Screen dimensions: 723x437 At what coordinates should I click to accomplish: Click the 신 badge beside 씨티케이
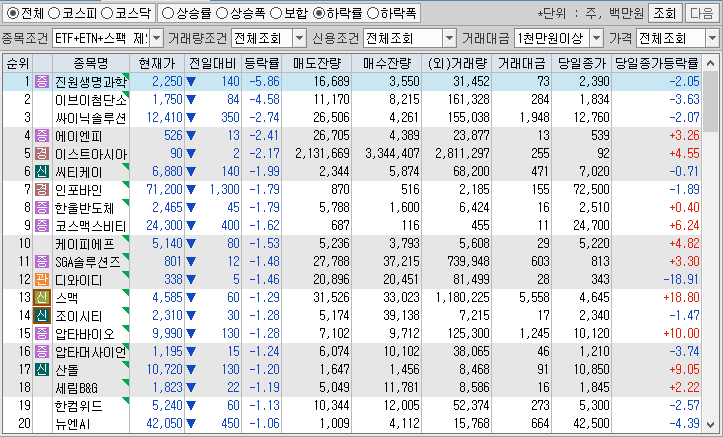(x=42, y=171)
